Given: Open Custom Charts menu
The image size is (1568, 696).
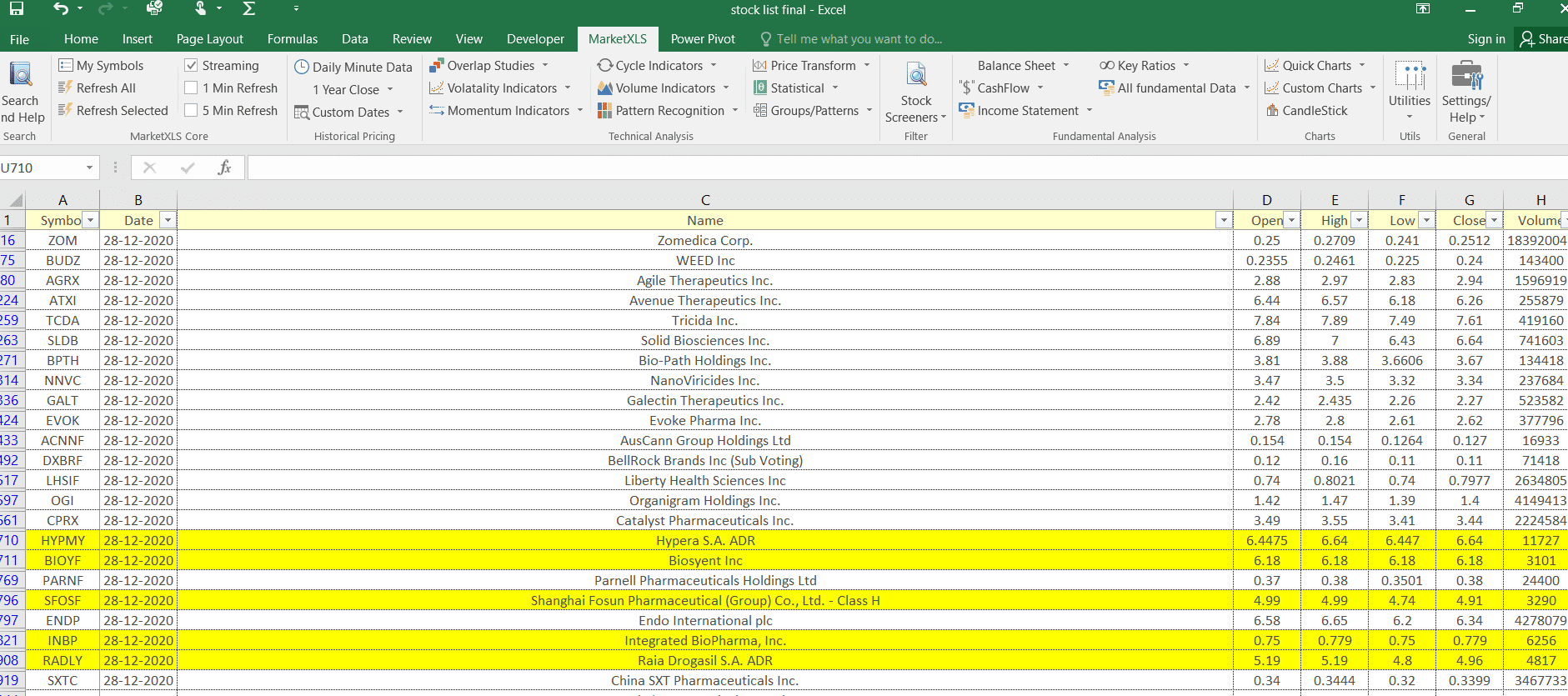Looking at the screenshot, I should tap(1320, 88).
